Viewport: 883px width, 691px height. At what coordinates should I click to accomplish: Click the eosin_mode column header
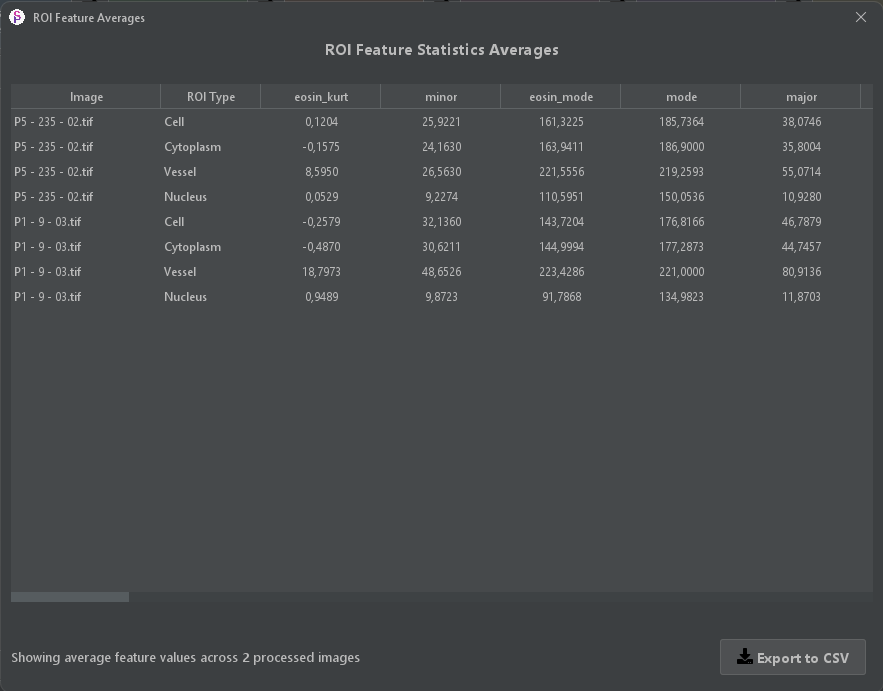tap(560, 96)
